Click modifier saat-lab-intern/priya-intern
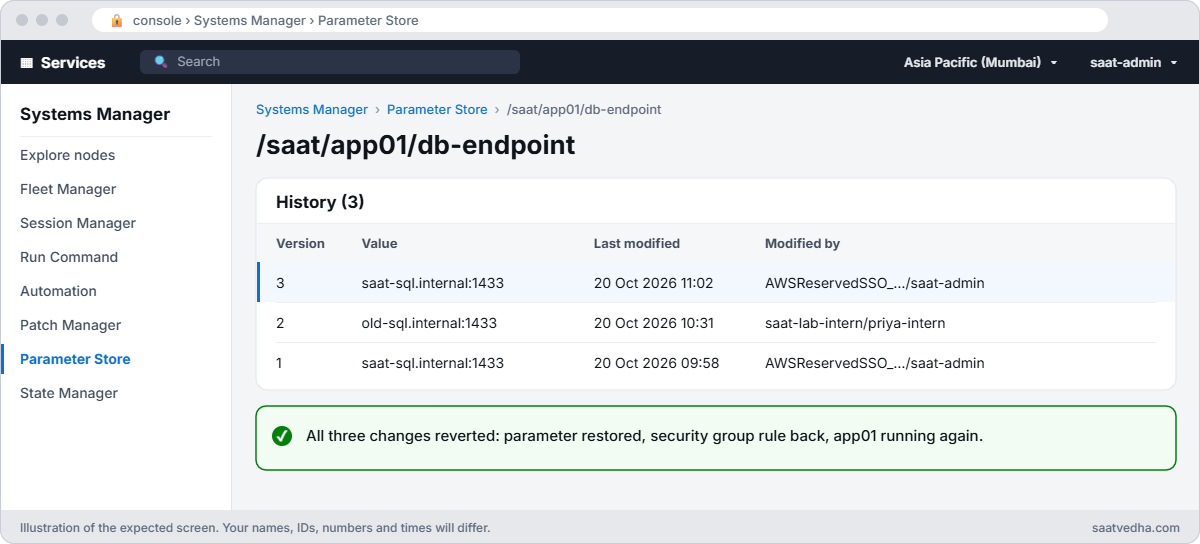The image size is (1200, 544). click(x=855, y=323)
